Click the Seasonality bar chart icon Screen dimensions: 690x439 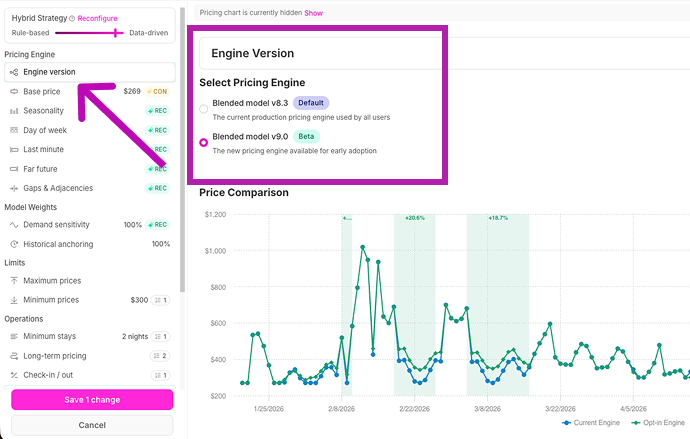[x=14, y=111]
